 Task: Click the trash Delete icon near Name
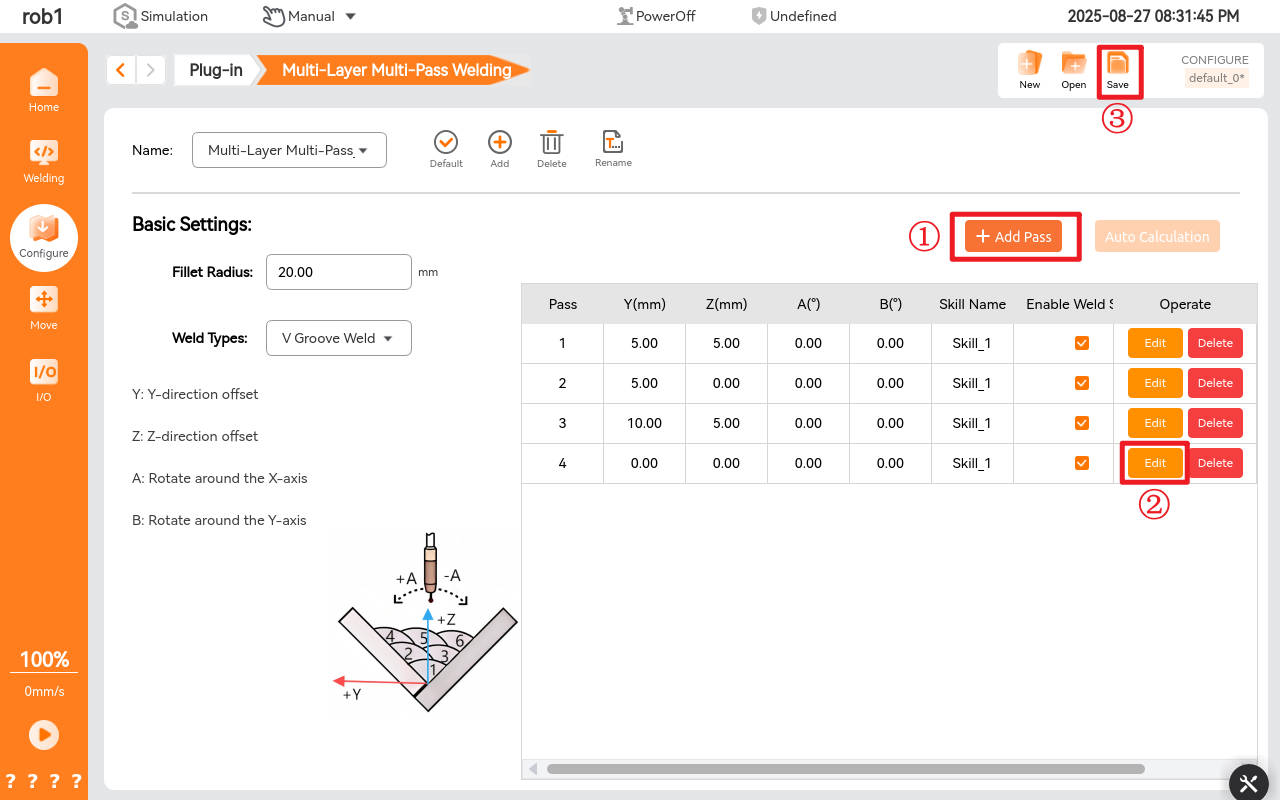[551, 145]
